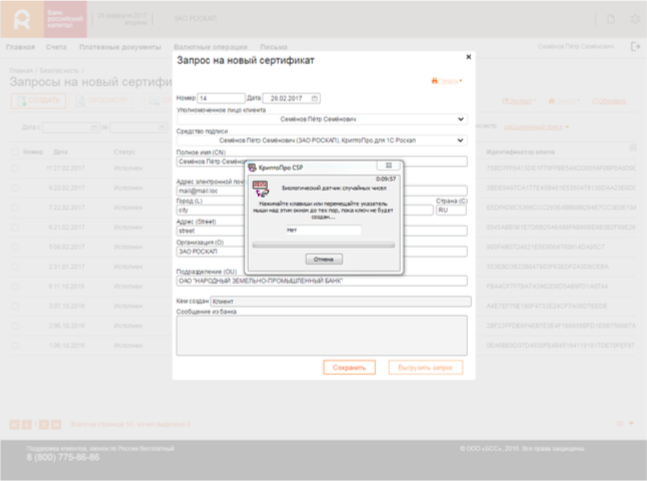Click the Сообщение из банка text area
This screenshot has width=647, height=481.
[322, 336]
